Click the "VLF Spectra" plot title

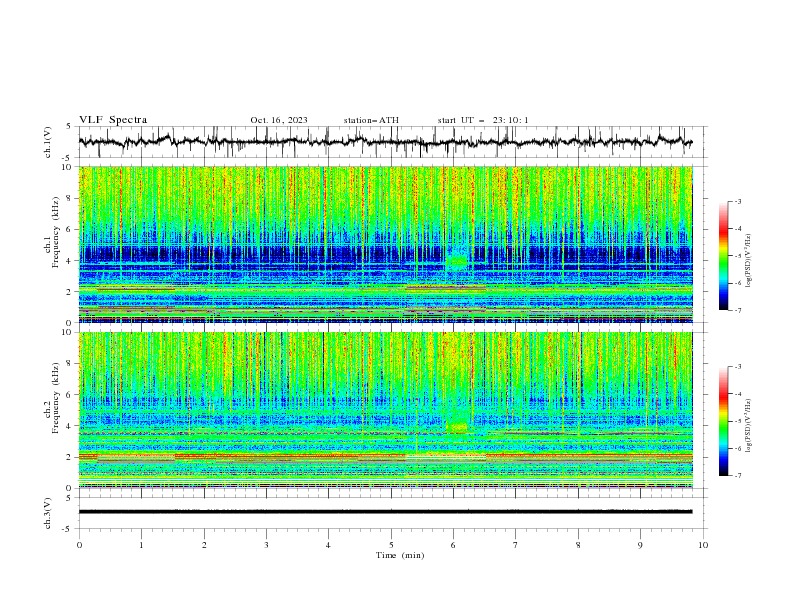pos(113,120)
